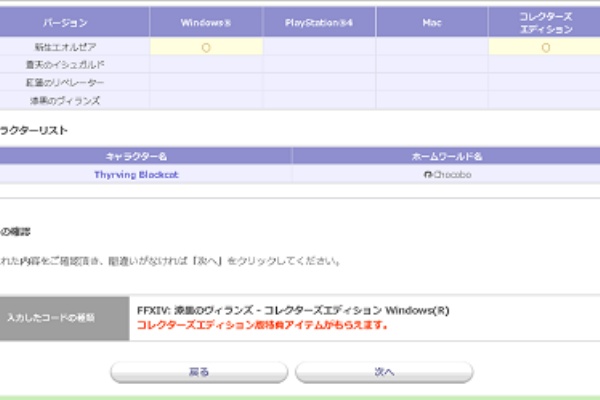Click the コレクターズエディション column header

coord(545,23)
